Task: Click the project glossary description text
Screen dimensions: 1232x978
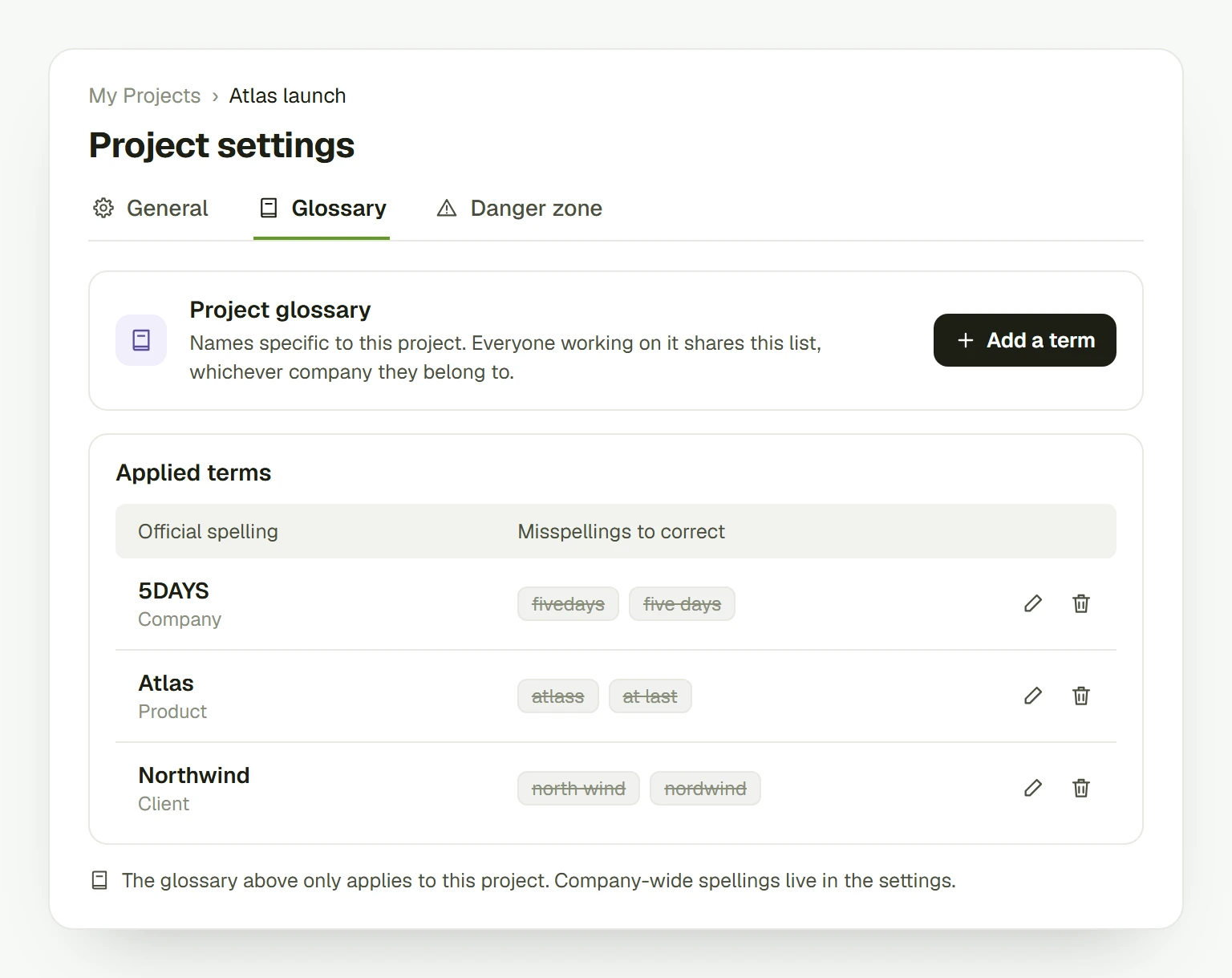Action: tap(505, 358)
